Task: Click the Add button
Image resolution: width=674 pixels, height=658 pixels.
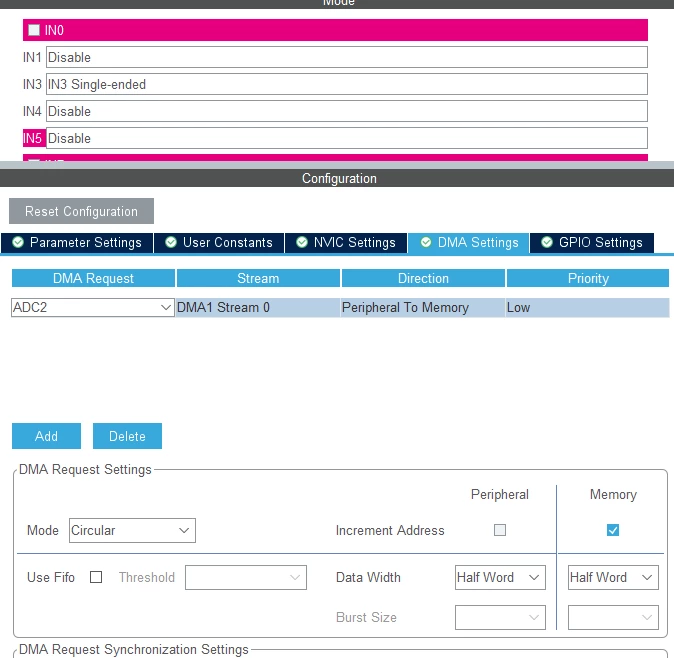Action: [x=46, y=436]
